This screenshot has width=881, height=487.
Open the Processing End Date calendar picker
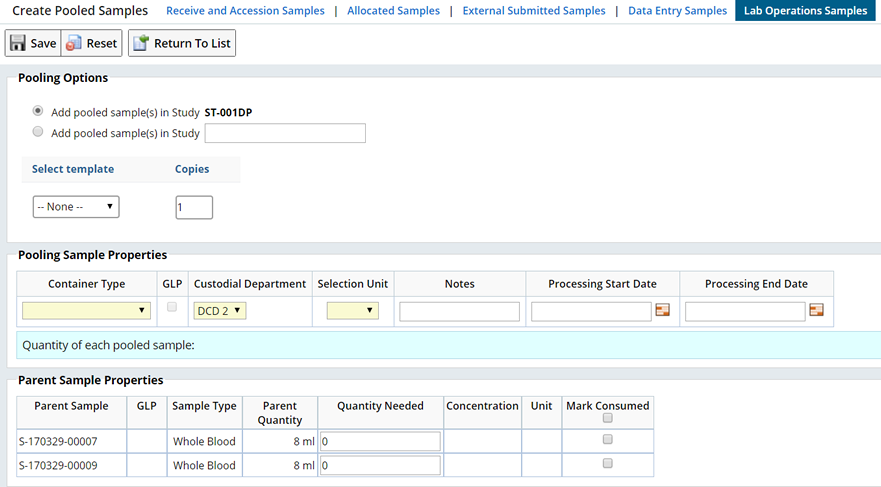tap(816, 310)
